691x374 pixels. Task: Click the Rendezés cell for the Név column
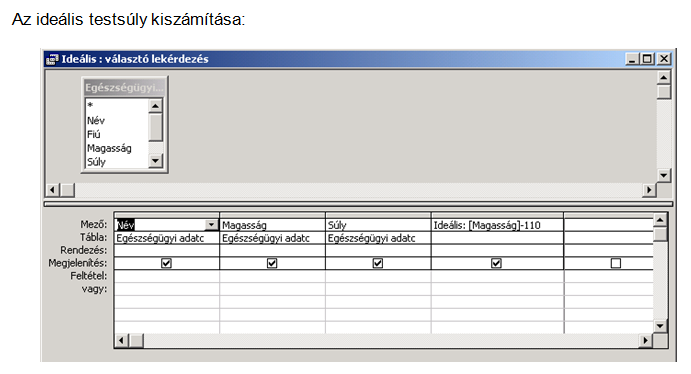167,251
